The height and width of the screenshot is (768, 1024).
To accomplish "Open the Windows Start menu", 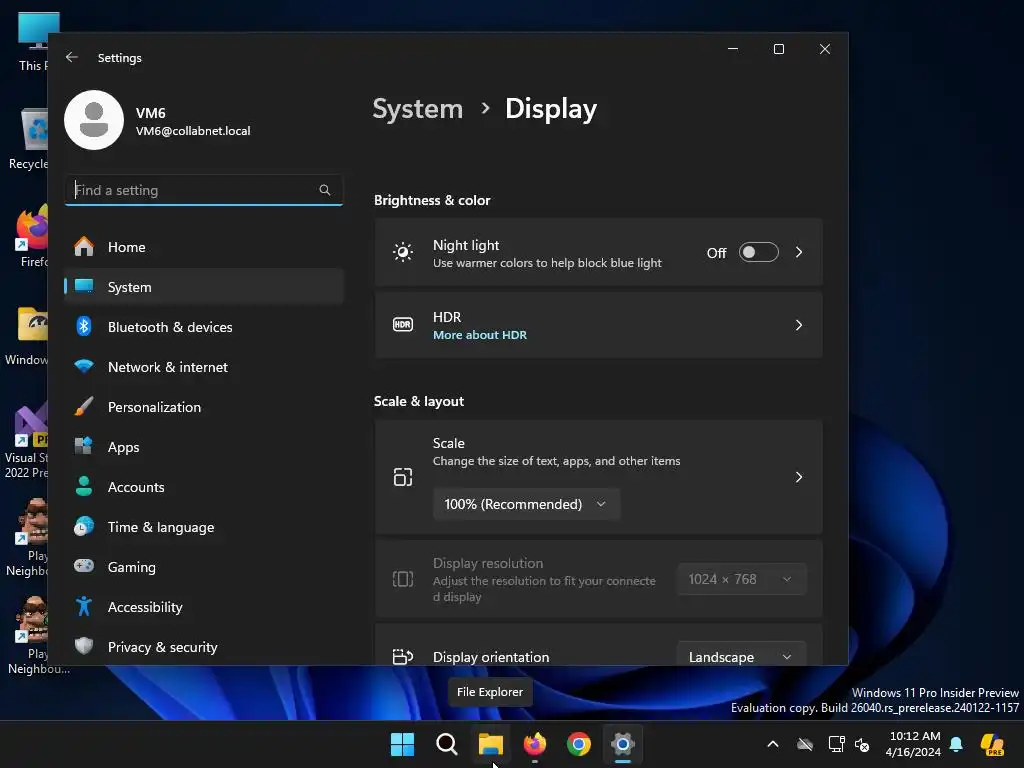I will point(402,744).
